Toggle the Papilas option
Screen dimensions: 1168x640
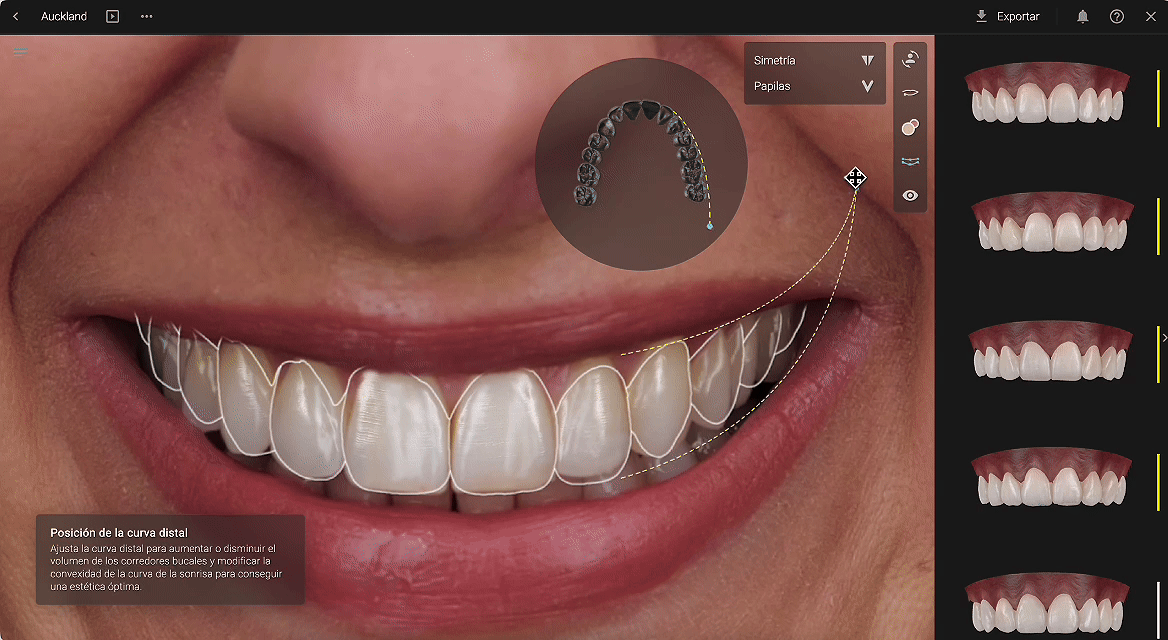815,86
